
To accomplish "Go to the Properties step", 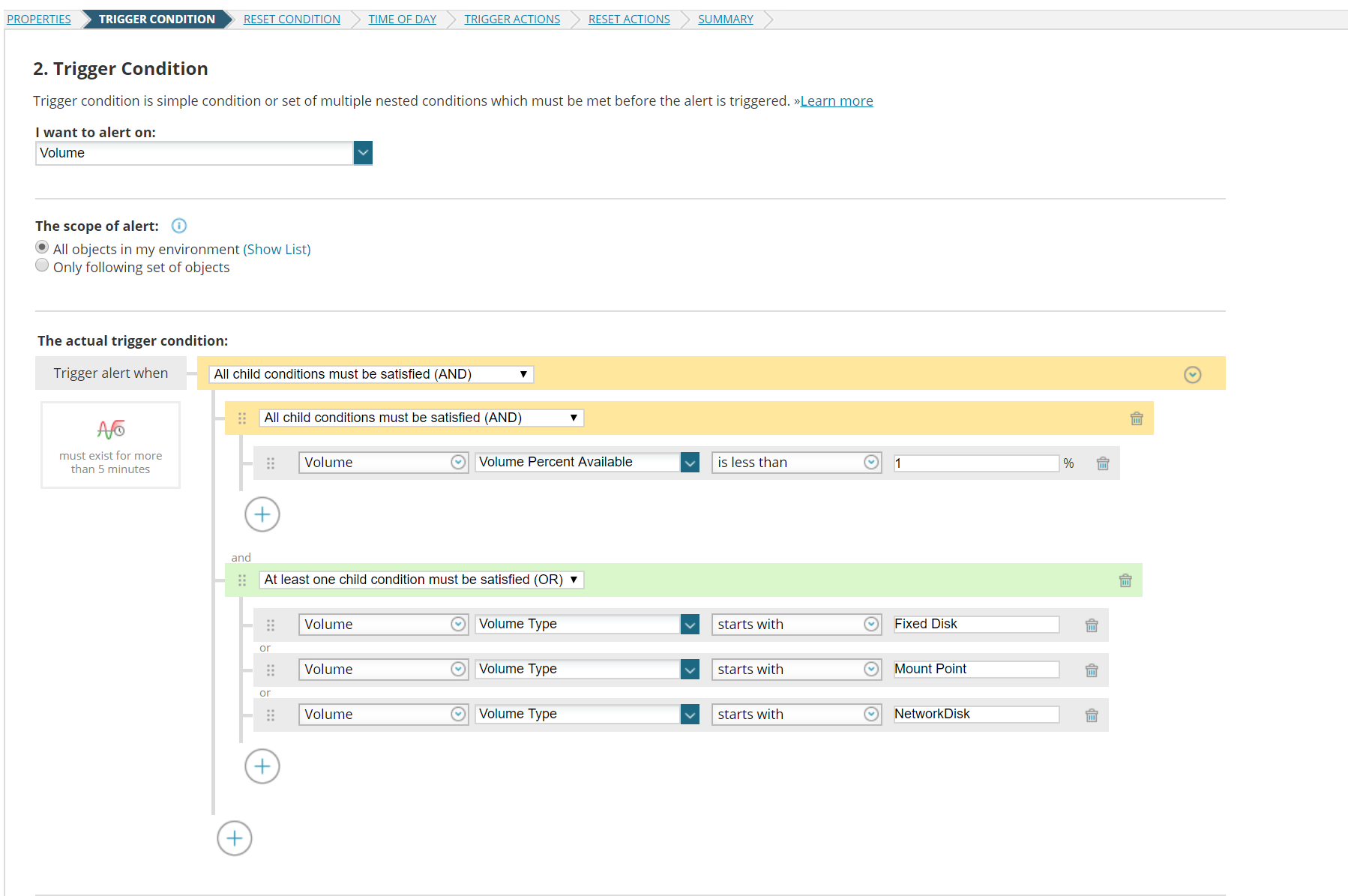I will click(x=39, y=19).
